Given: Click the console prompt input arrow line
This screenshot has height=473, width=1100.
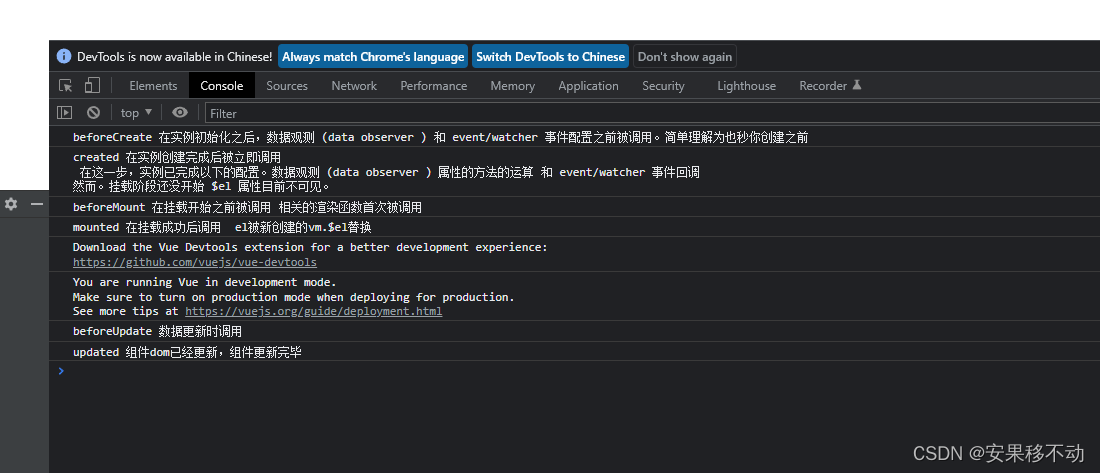Looking at the screenshot, I should [575, 371].
